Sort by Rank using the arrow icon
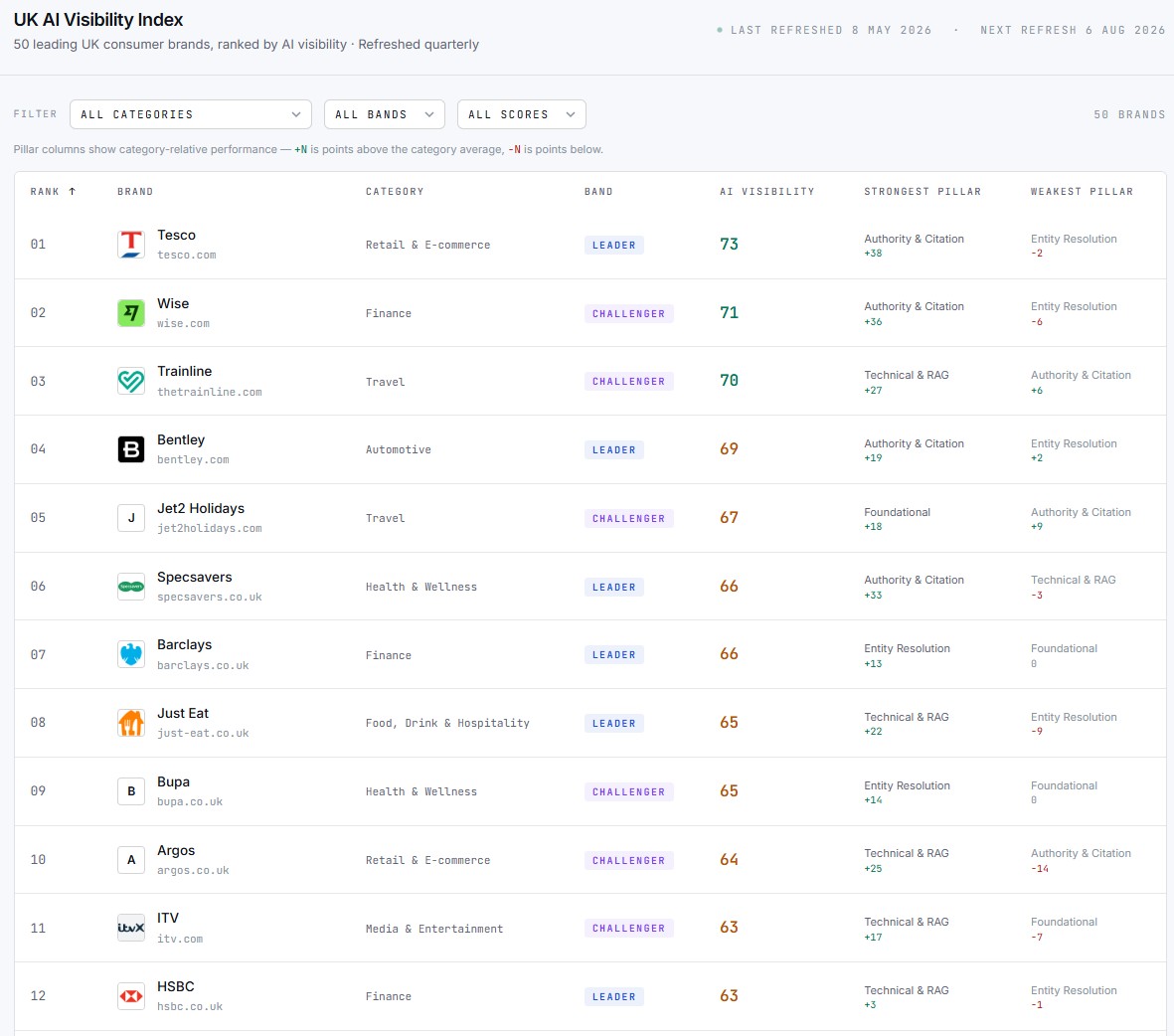The height and width of the screenshot is (1036, 1174). pyautogui.click(x=73, y=192)
